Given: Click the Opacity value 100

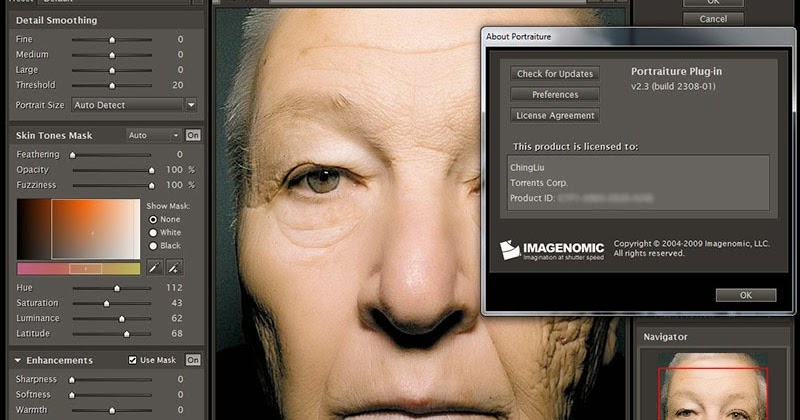Looking at the screenshot, I should point(174,170).
